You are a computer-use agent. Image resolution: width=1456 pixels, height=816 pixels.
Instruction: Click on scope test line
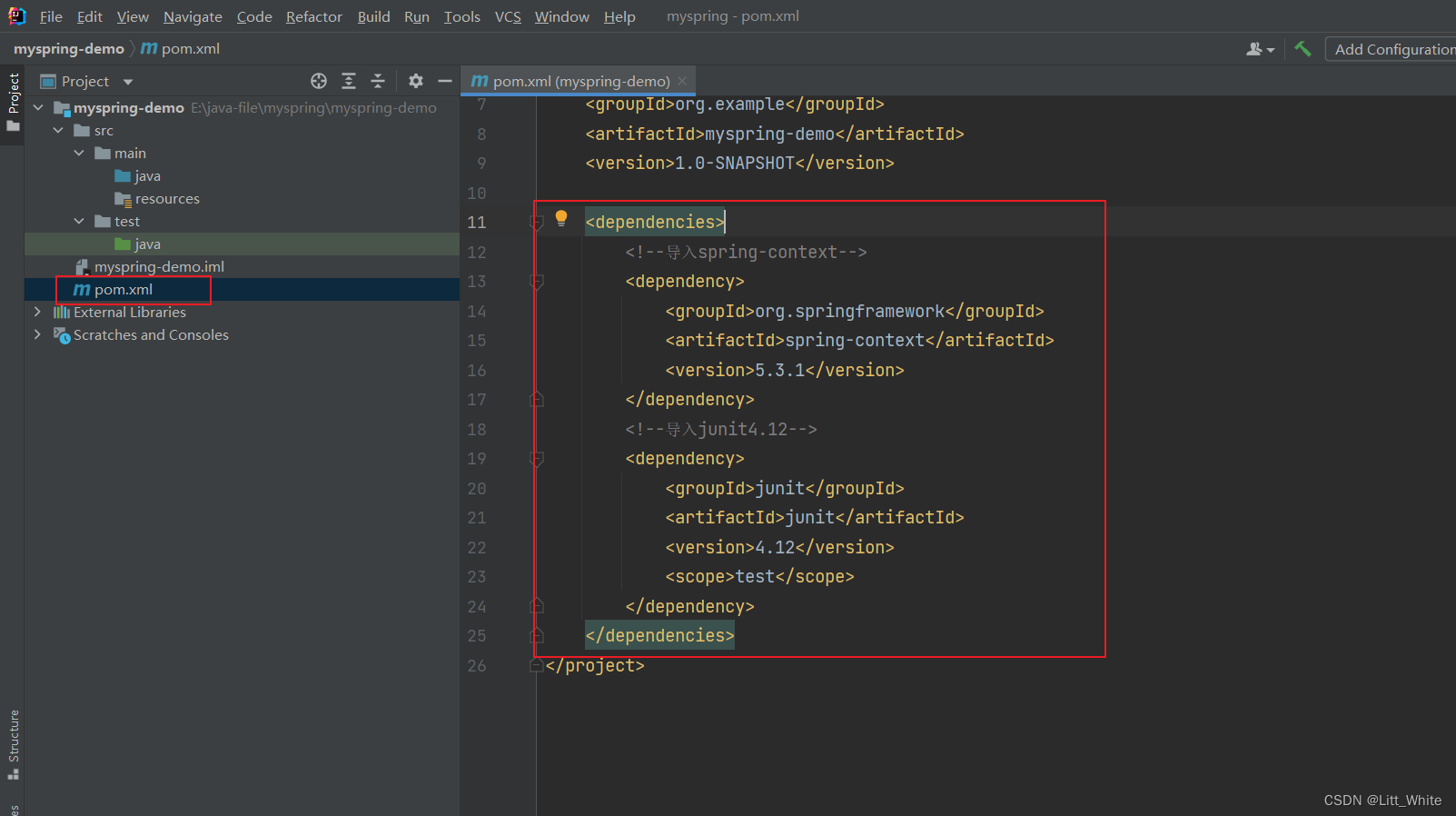pos(759,577)
